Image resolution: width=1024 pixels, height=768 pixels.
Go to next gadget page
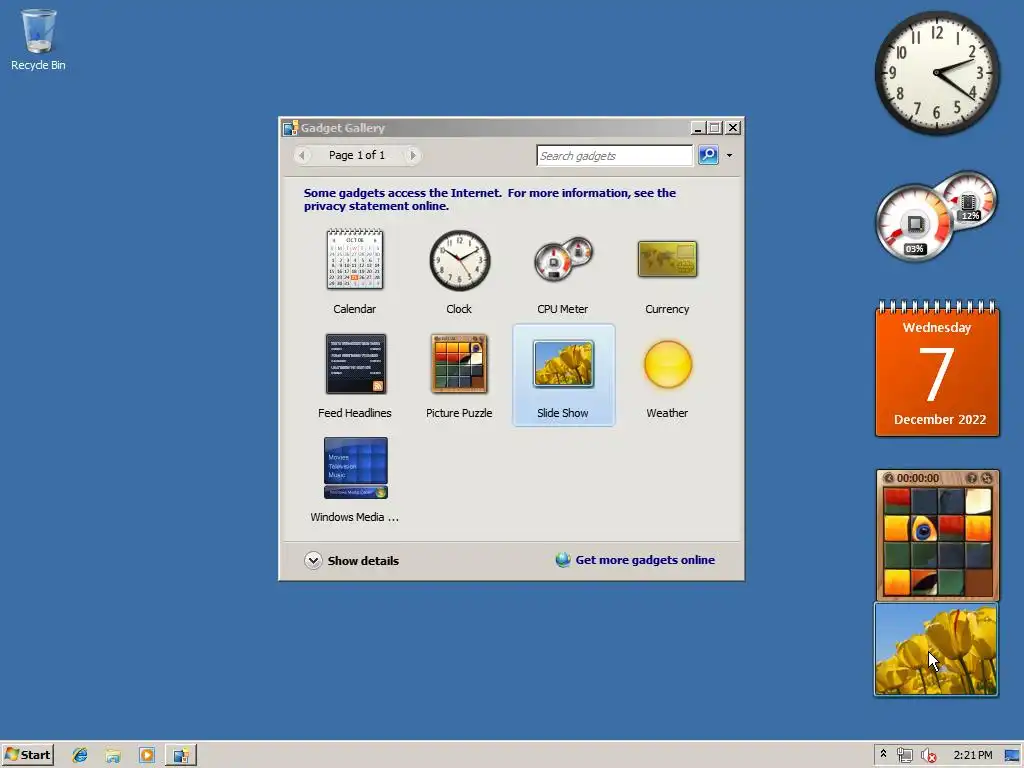(412, 155)
